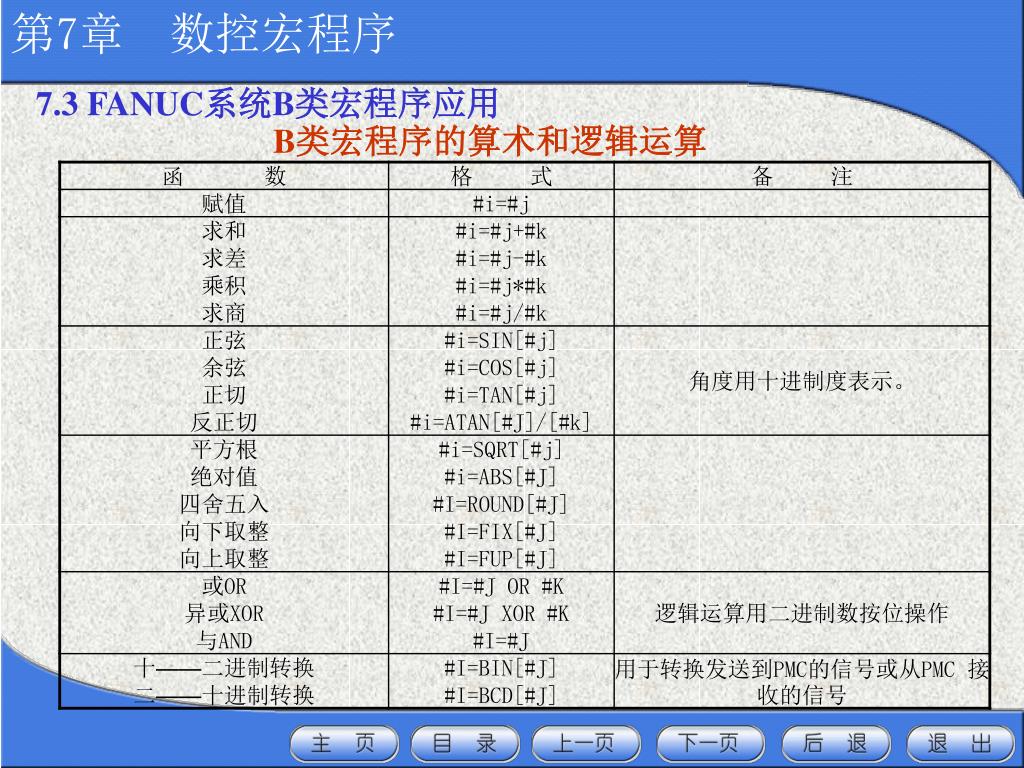The height and width of the screenshot is (768, 1024).
Task: Select the format #i=#j
Action: coord(501,204)
